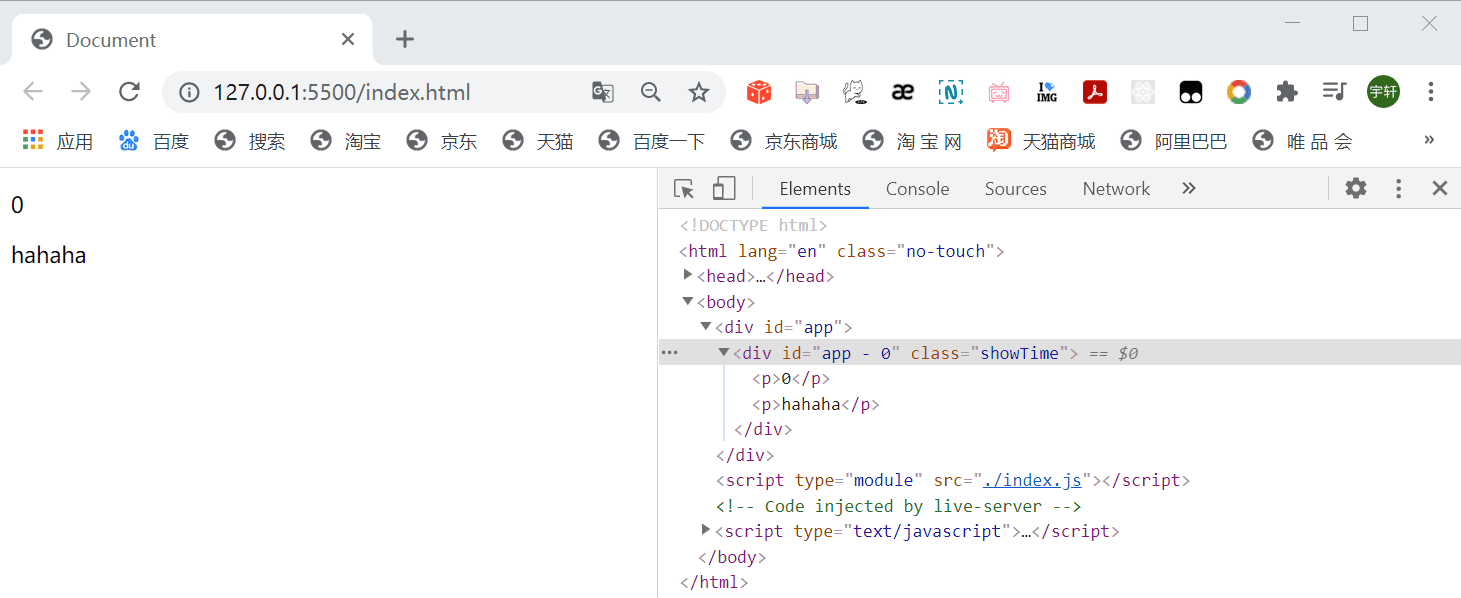Screen dimensions: 1461x598
Task: Click the Tampermonkey-style cat extension icon
Action: coord(854,92)
